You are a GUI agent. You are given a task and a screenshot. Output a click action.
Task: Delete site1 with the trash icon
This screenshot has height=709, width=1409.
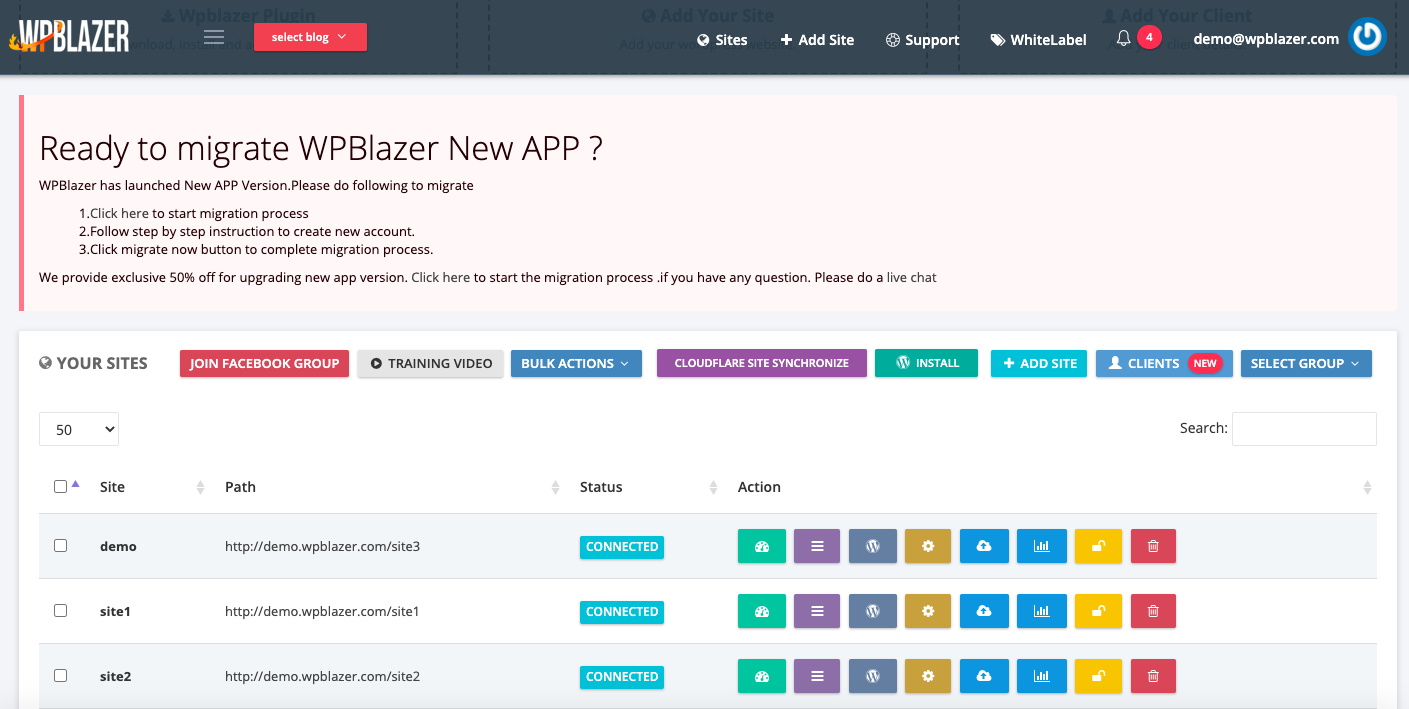[1153, 611]
